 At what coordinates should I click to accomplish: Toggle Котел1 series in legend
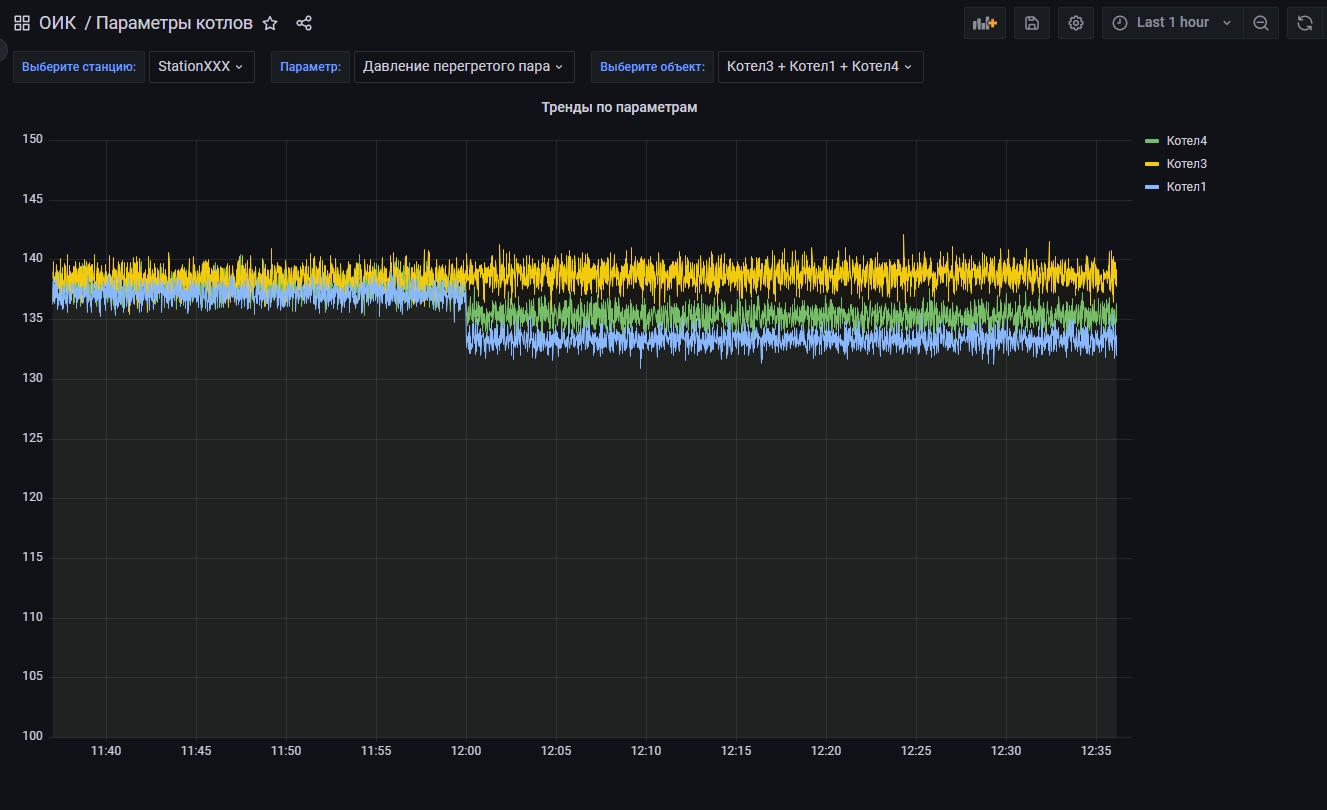coord(1186,187)
